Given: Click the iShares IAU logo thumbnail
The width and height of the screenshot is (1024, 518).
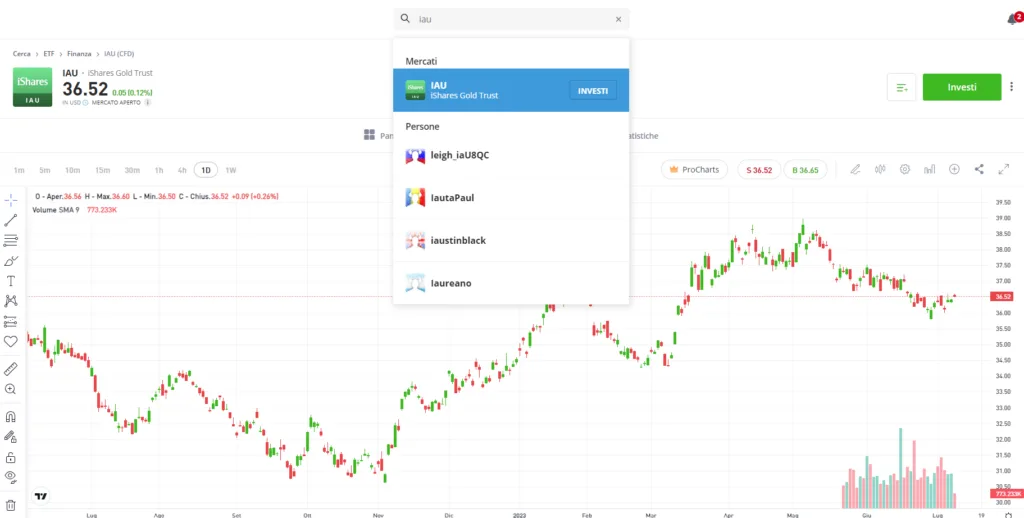Looking at the screenshot, I should click(33, 87).
